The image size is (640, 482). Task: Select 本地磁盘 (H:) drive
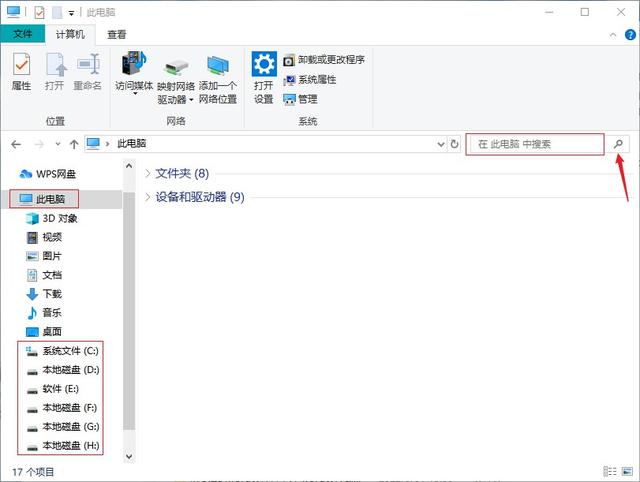[x=63, y=445]
